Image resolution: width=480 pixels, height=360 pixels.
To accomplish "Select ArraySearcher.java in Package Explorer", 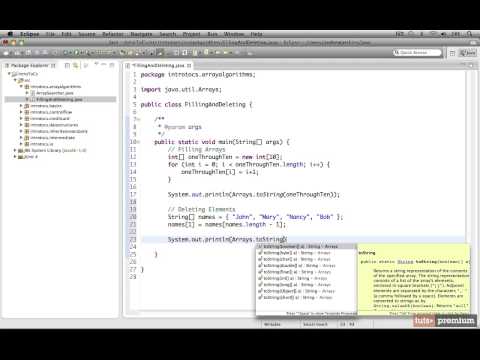I will click(55, 93).
